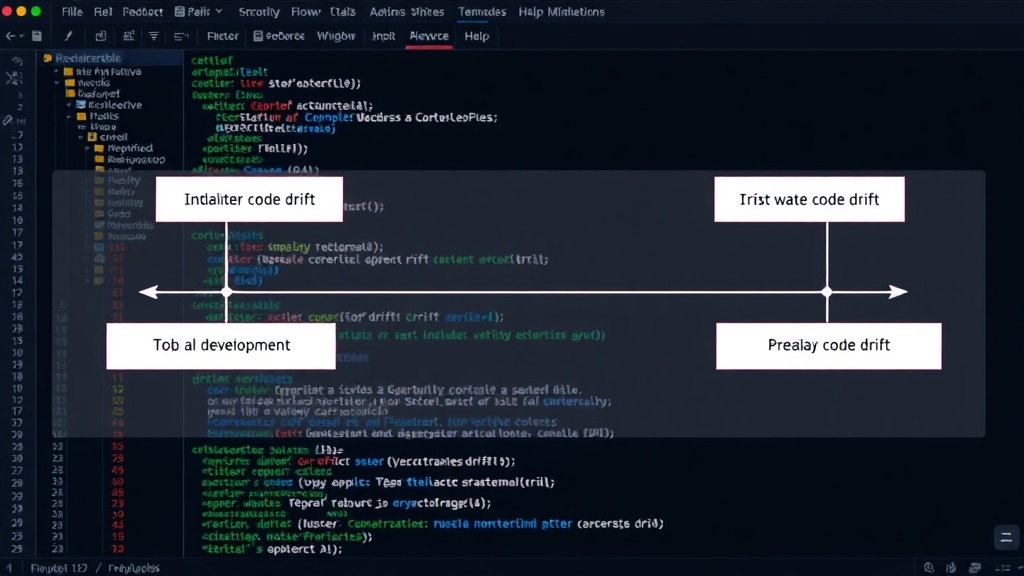
Task: Select the pen edit tool icon
Action: (68, 36)
